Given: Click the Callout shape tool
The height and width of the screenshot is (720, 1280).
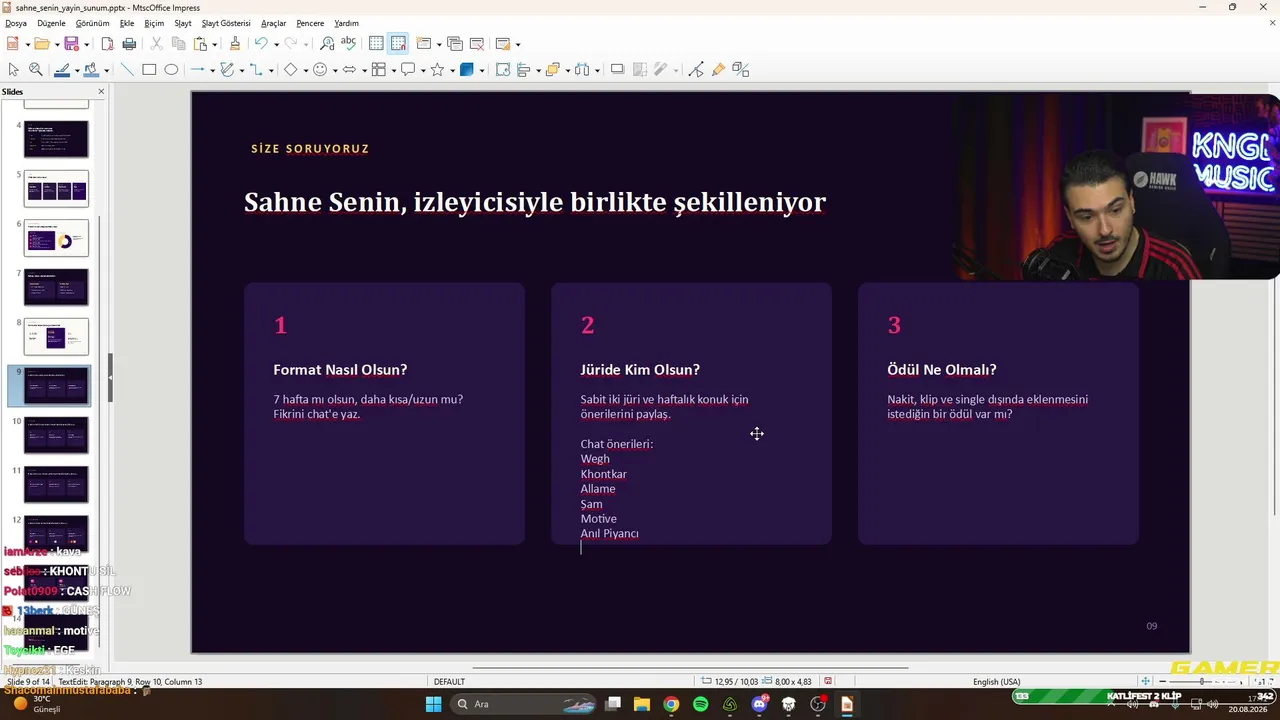Looking at the screenshot, I should pyautogui.click(x=408, y=70).
